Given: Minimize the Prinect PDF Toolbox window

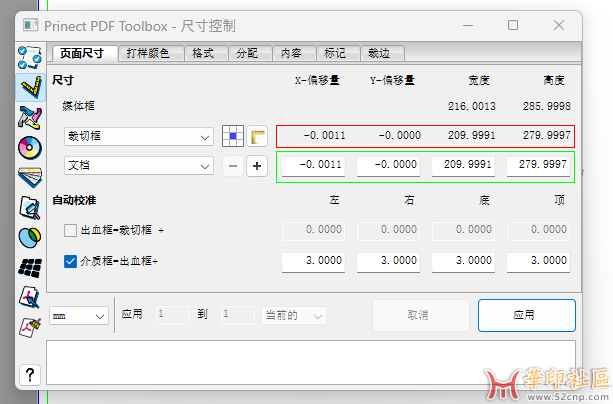Looking at the screenshot, I should tap(468, 25).
